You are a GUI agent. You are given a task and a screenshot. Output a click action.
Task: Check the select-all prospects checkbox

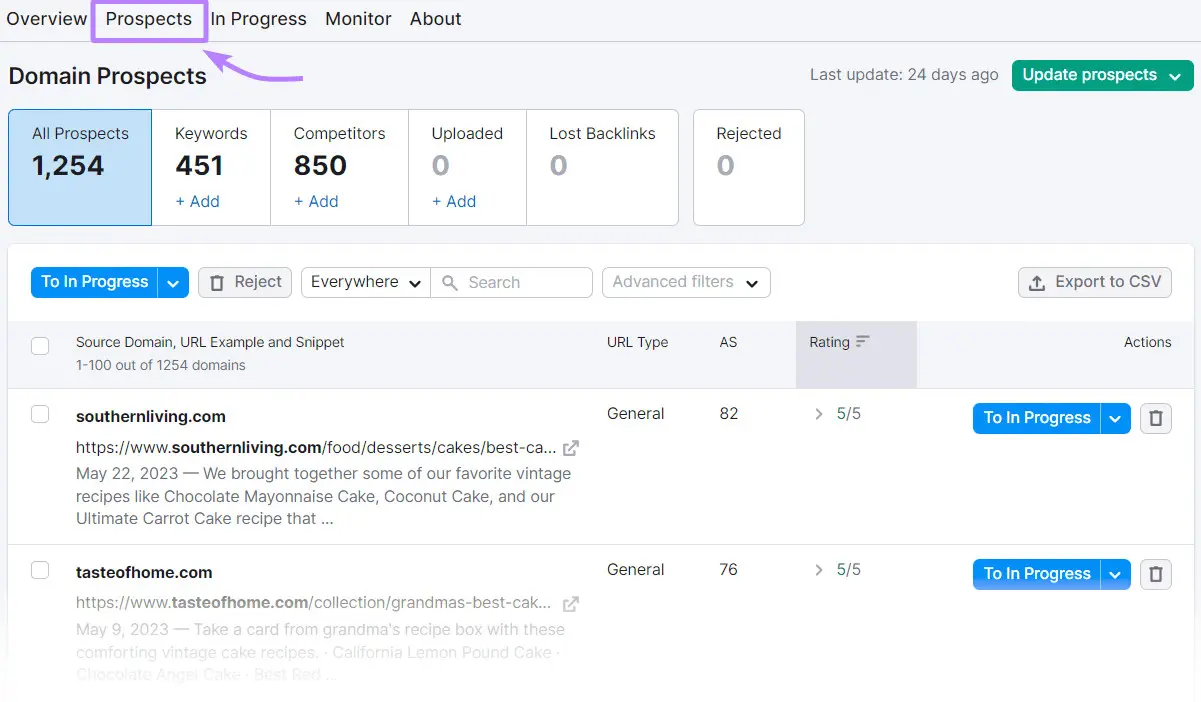[40, 346]
